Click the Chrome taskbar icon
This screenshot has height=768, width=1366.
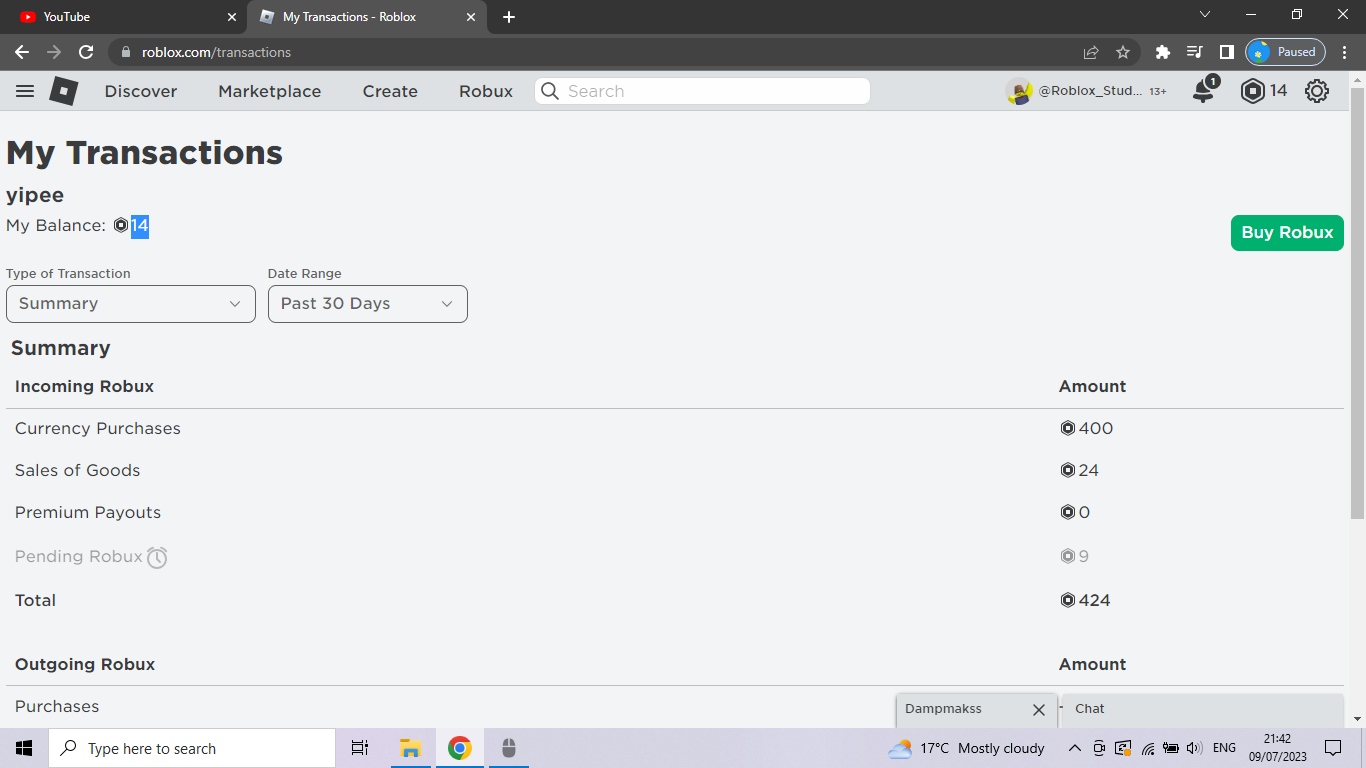coord(460,748)
